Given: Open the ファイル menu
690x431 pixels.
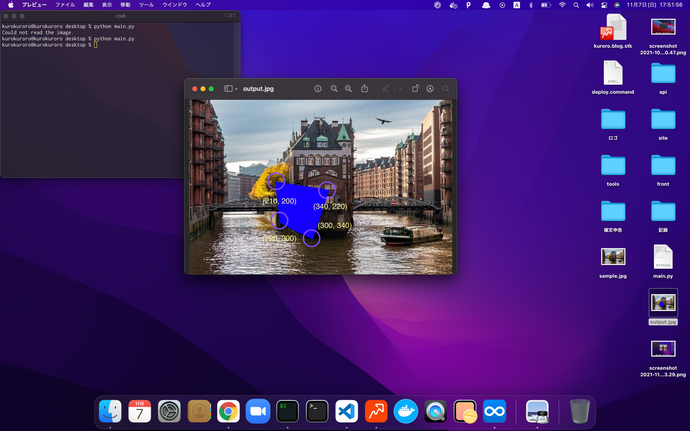Looking at the screenshot, I should pyautogui.click(x=65, y=5).
